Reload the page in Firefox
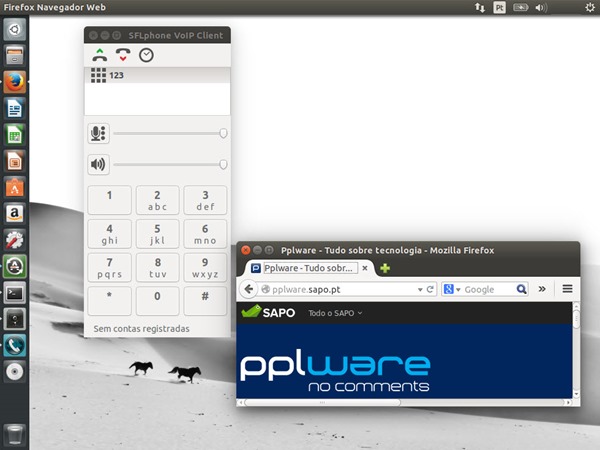The image size is (600, 450). pyautogui.click(x=430, y=289)
